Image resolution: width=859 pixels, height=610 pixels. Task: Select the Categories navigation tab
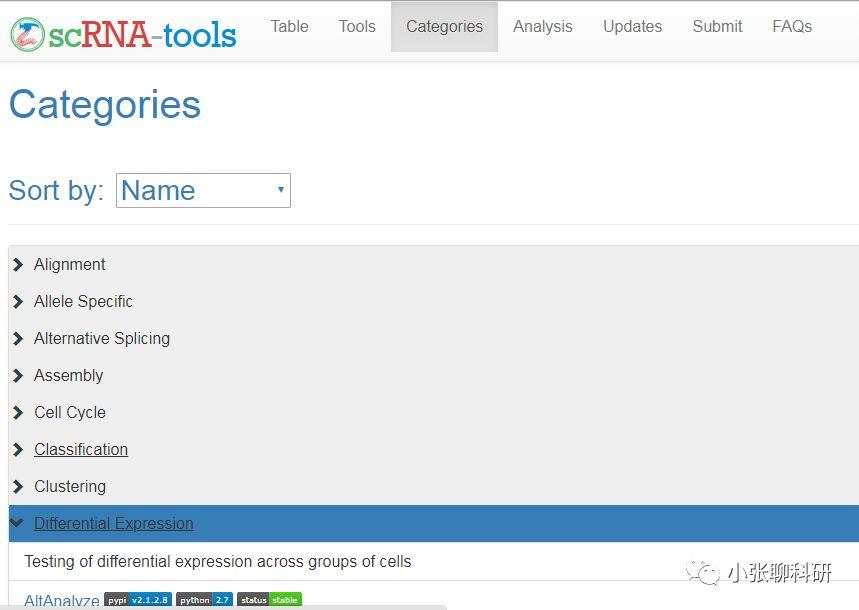(x=444, y=27)
